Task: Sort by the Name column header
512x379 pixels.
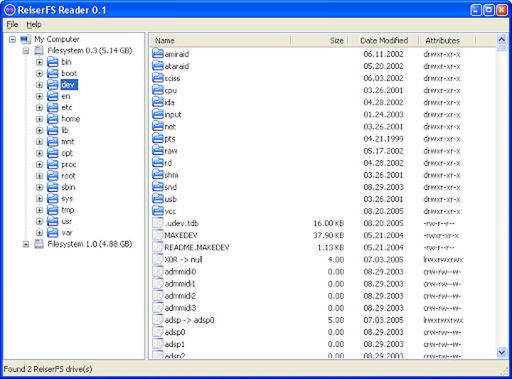Action: click(x=220, y=40)
